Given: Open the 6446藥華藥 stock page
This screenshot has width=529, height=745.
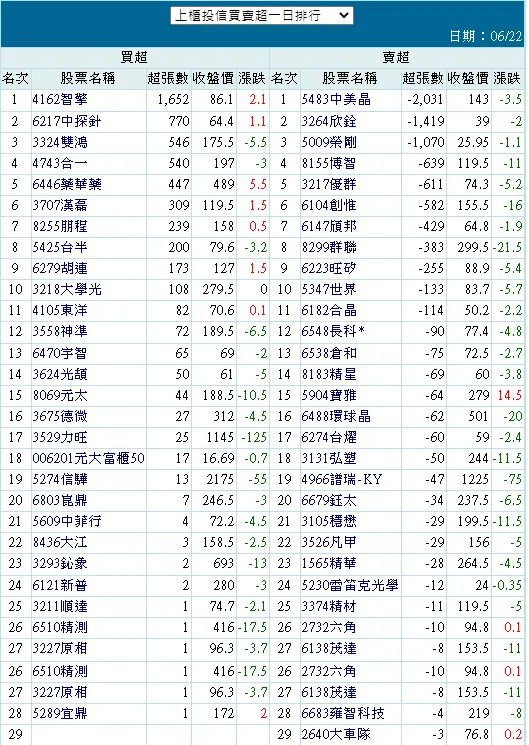Looking at the screenshot, I should [67, 184].
